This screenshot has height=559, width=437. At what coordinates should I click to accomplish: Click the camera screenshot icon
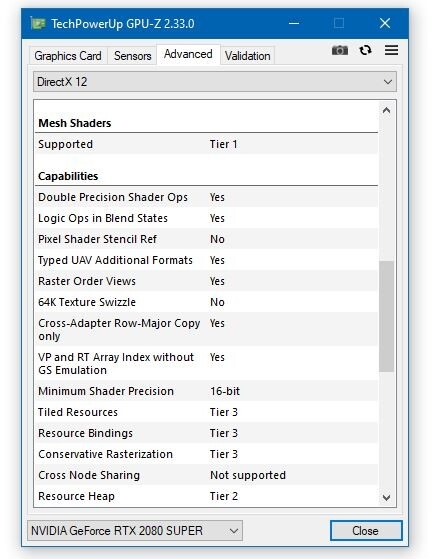point(340,50)
